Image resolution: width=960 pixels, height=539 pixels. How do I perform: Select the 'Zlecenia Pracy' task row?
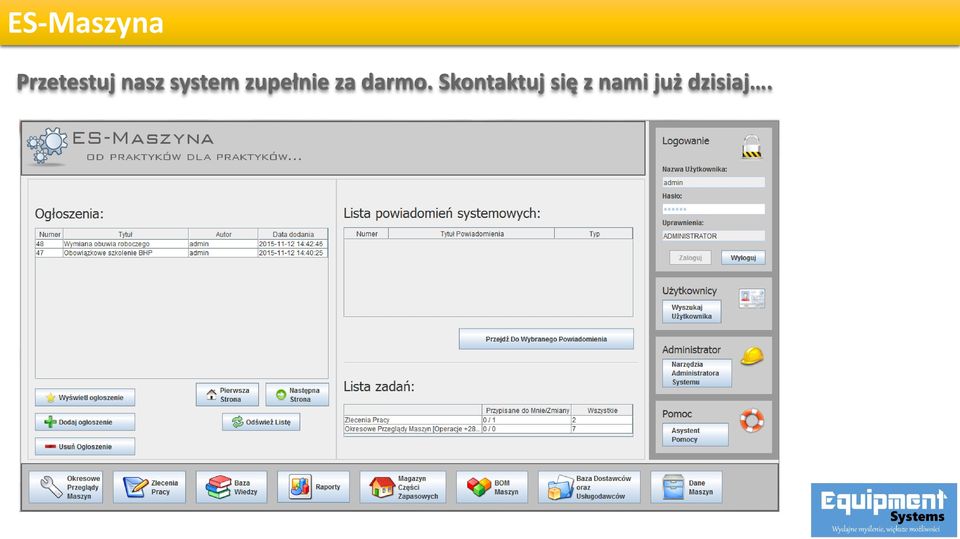point(488,420)
